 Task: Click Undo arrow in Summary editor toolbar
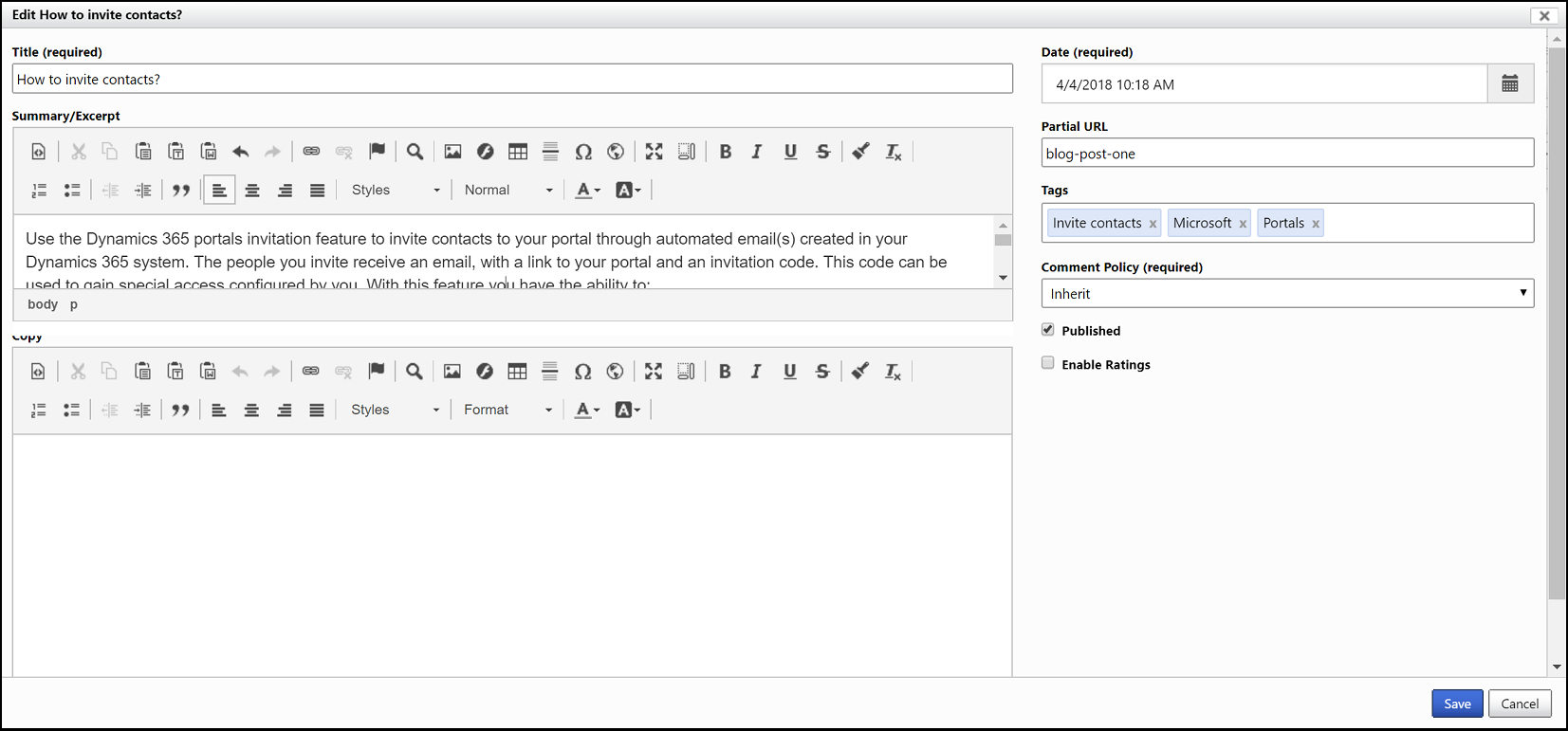pyautogui.click(x=241, y=152)
